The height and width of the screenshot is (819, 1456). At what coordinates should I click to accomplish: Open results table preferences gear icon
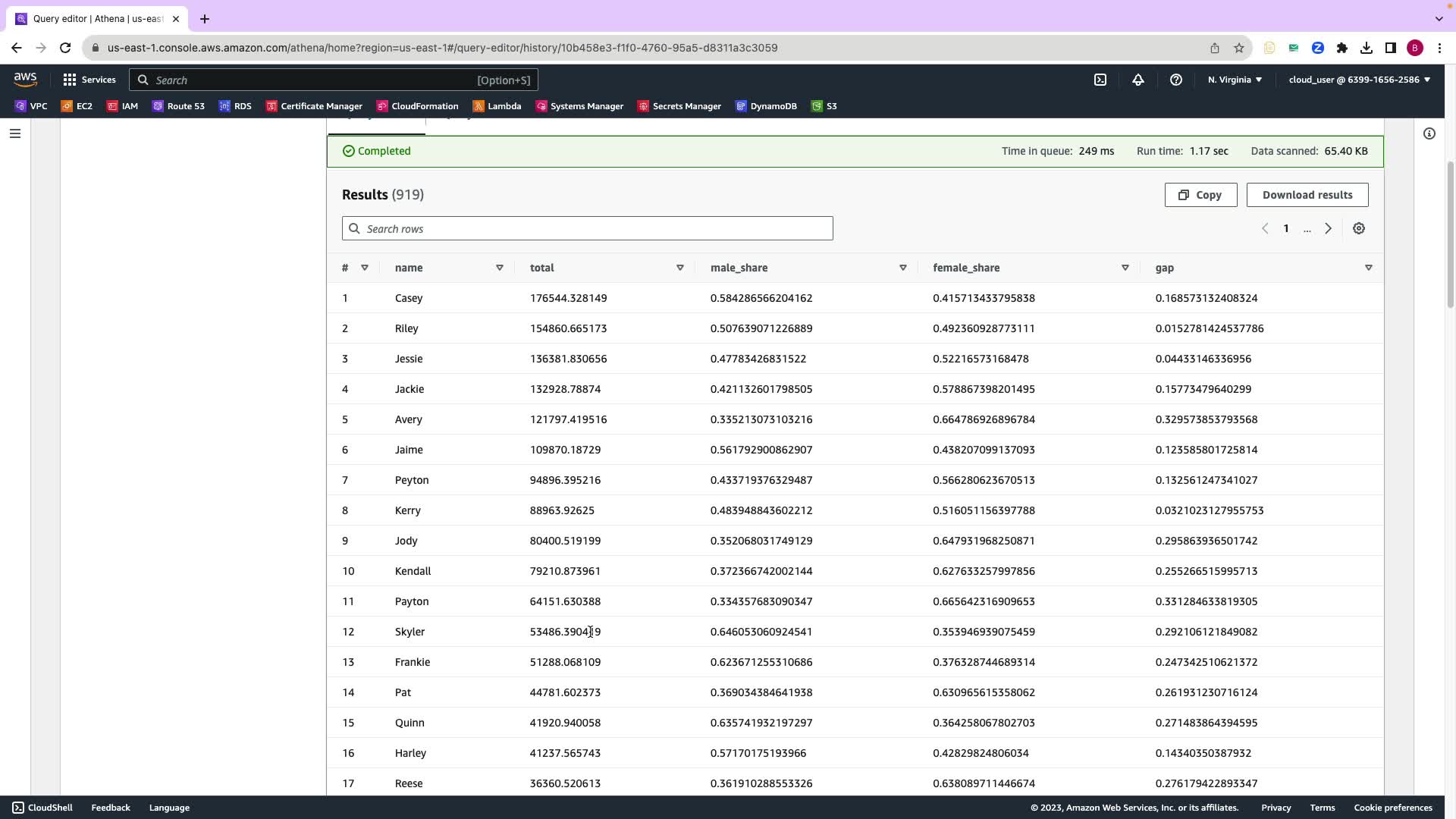(x=1359, y=228)
